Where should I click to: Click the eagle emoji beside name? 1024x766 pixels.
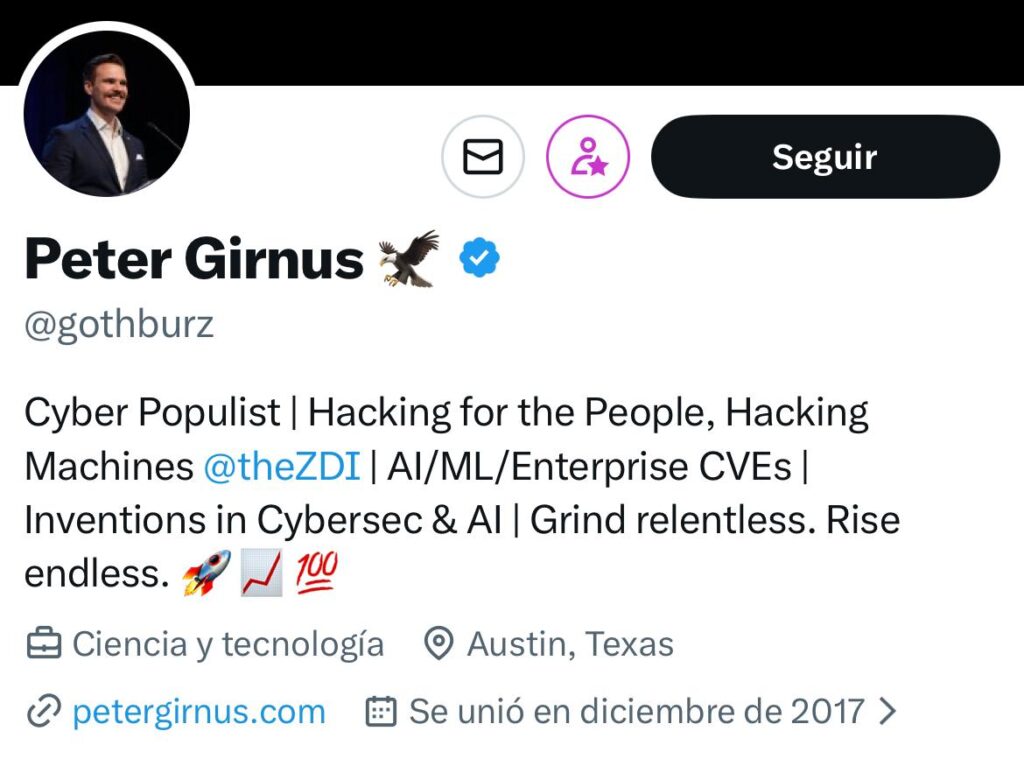pyautogui.click(x=409, y=259)
